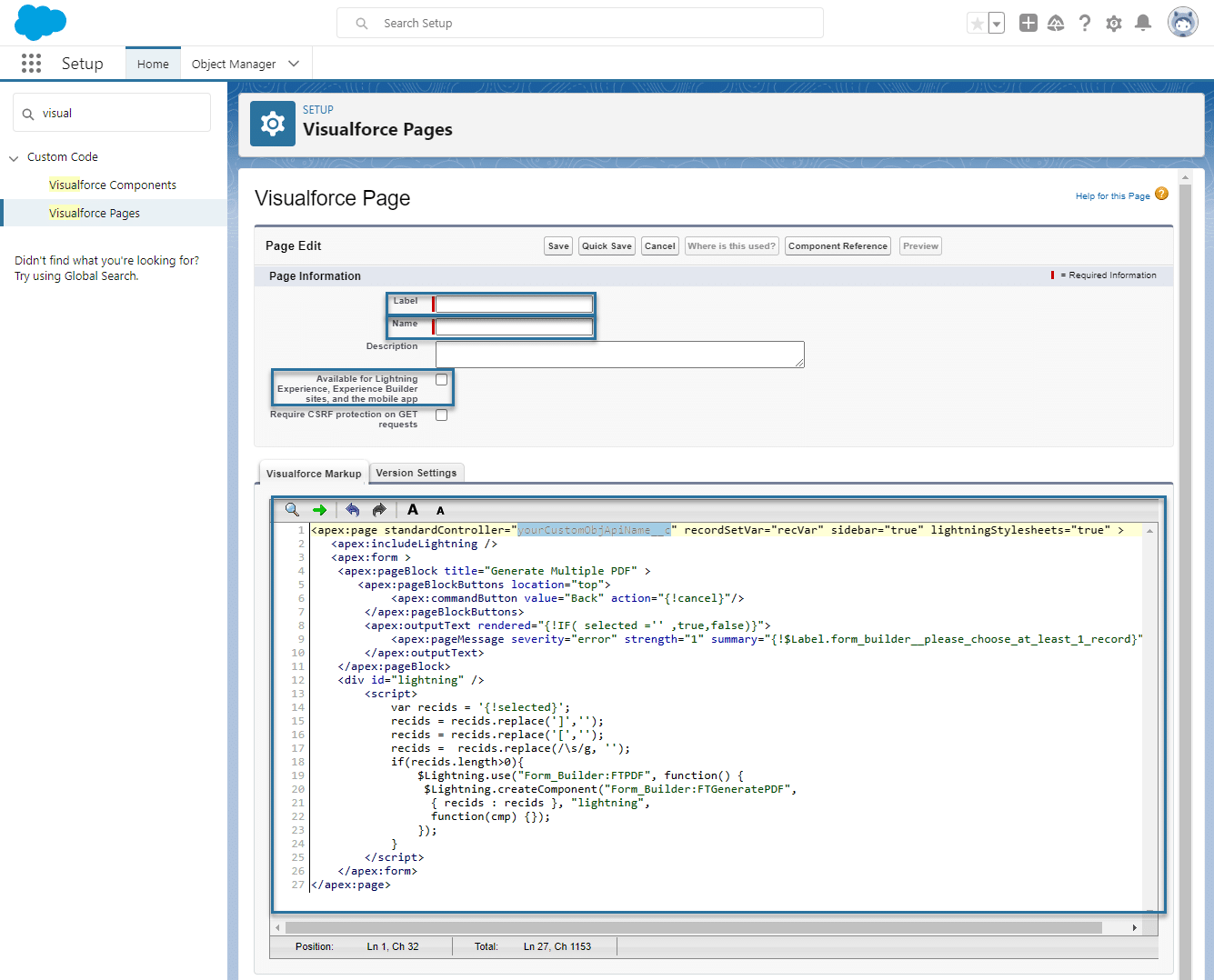This screenshot has width=1214, height=980.
Task: Open the favorites list dropdown arrow
Action: pyautogui.click(x=994, y=23)
